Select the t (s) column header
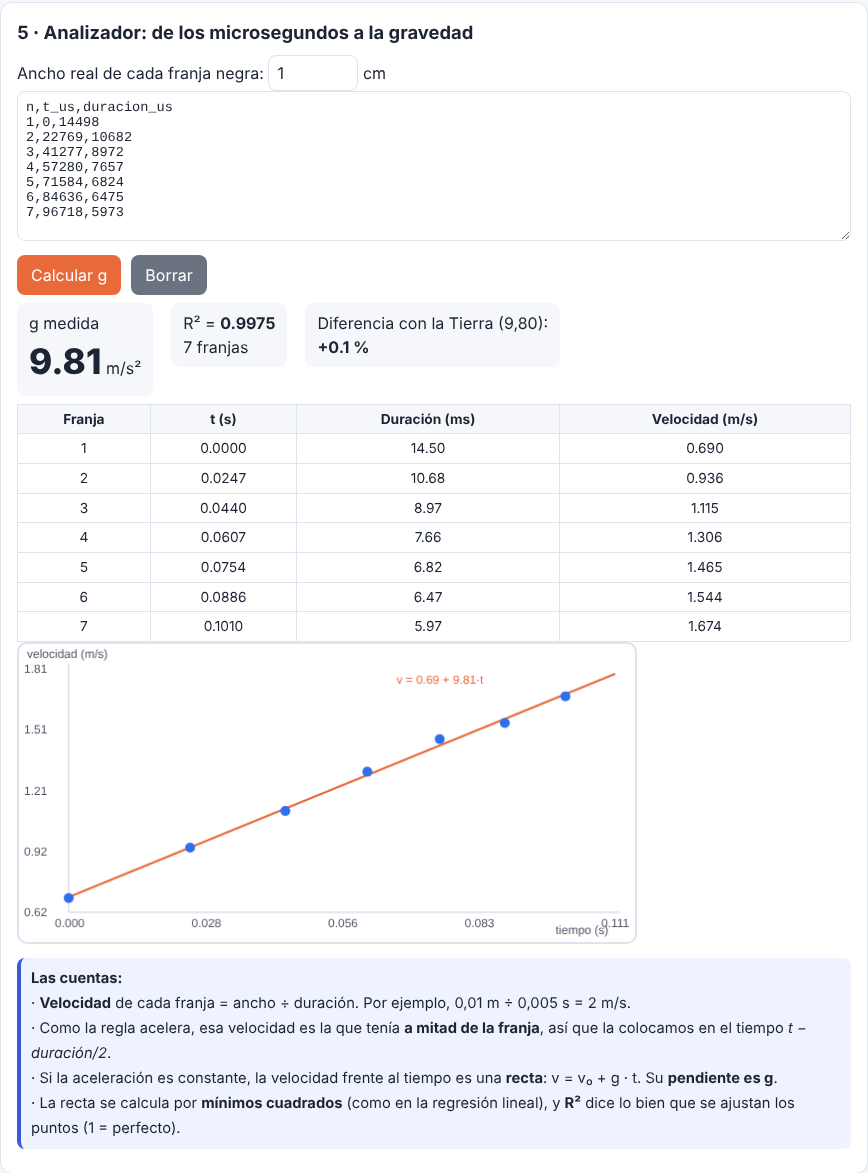Screen dimensions: 868x1173 click(x=223, y=419)
